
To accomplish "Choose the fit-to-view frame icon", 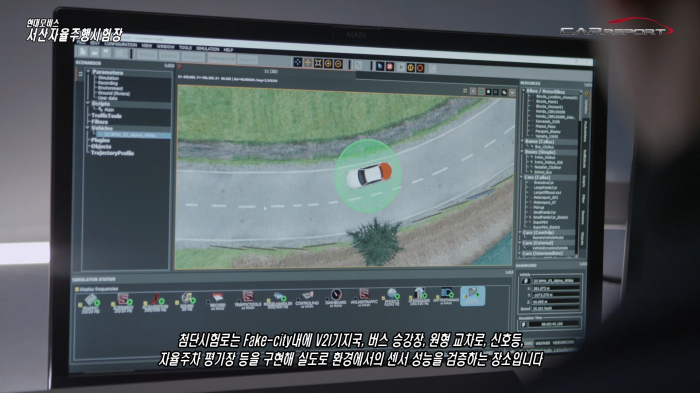I will point(318,63).
